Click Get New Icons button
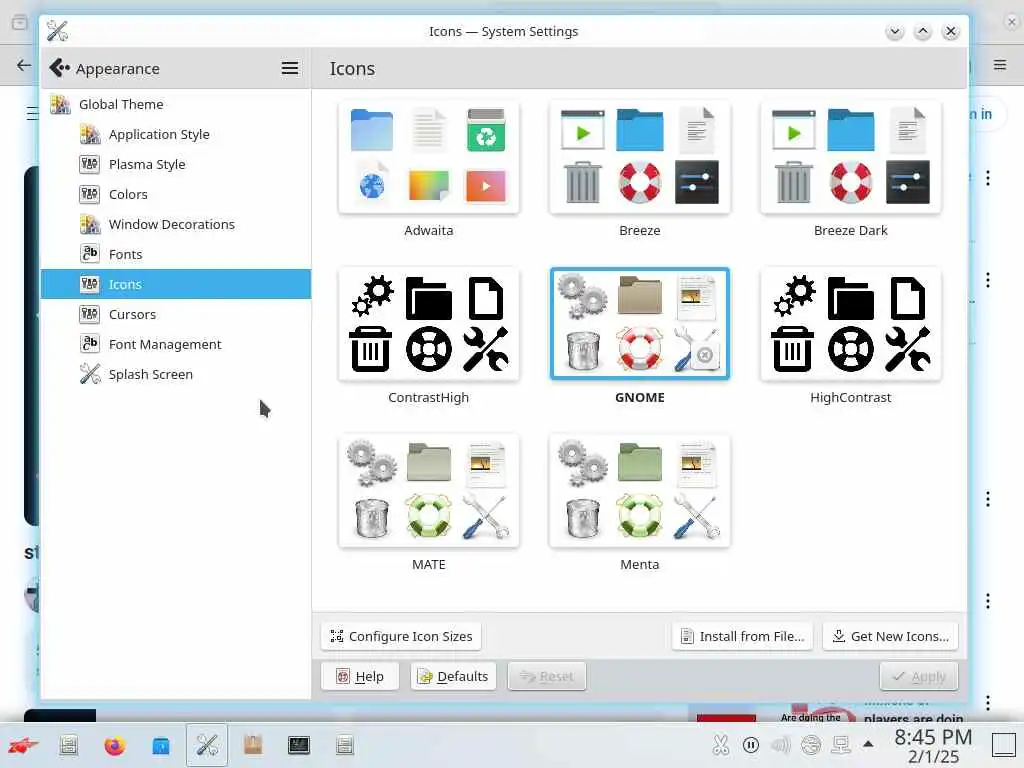Screen dimensions: 1024x768 [x=890, y=637]
